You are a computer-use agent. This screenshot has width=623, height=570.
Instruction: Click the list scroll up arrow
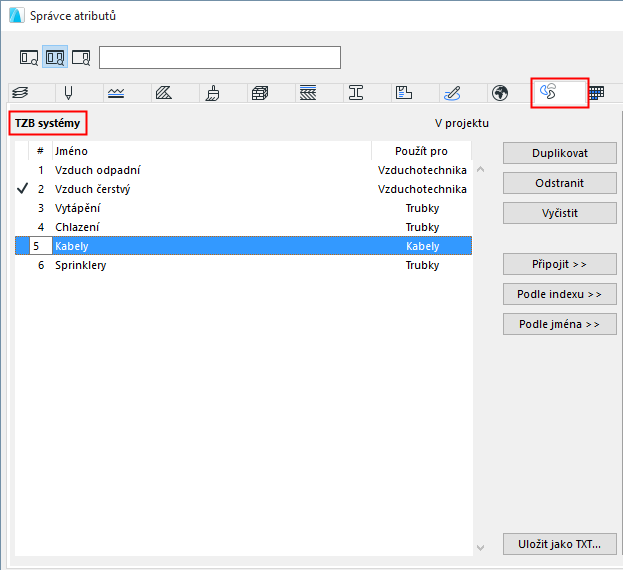480,170
